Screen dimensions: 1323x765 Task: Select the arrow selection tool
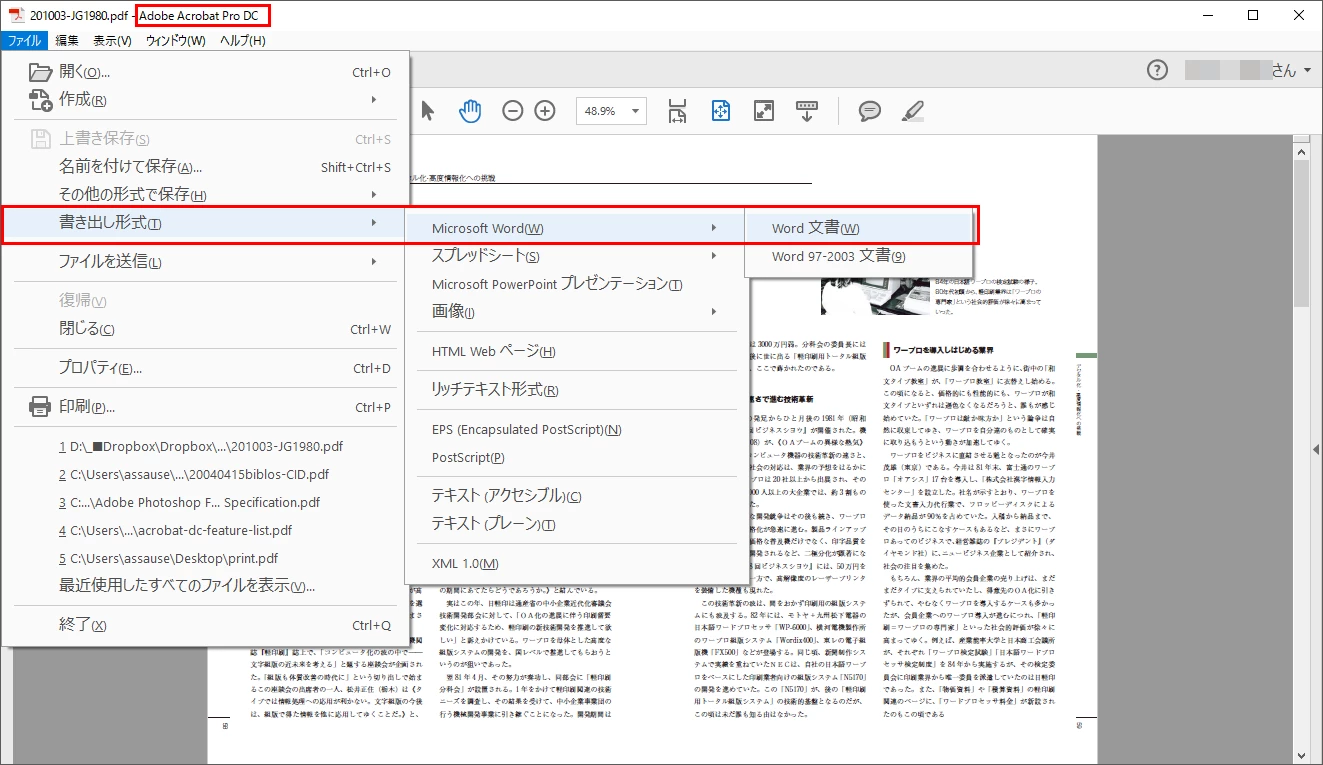click(428, 110)
